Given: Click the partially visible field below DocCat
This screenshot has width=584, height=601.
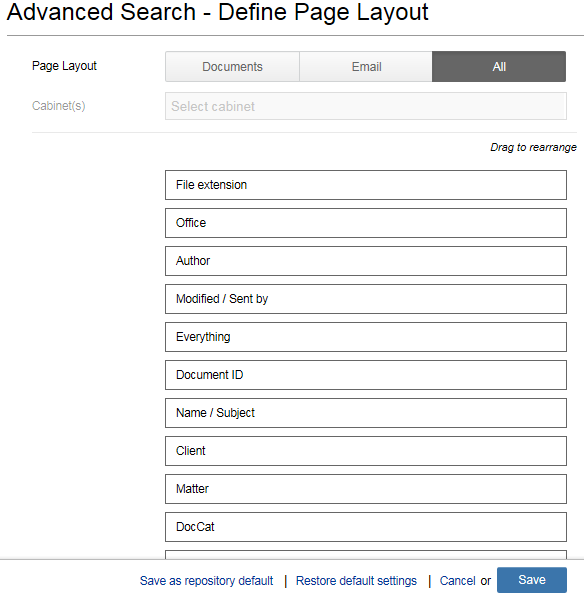Looking at the screenshot, I should [x=366, y=555].
